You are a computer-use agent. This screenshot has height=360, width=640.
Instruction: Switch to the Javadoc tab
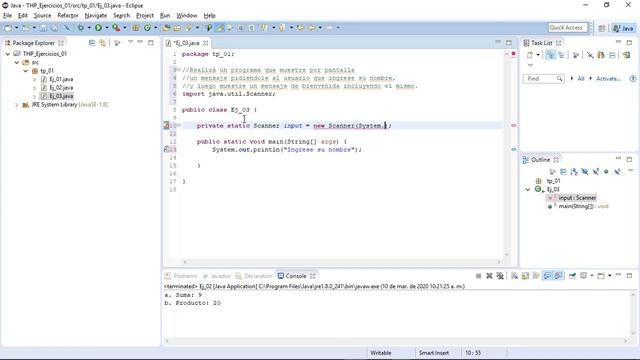click(217, 276)
